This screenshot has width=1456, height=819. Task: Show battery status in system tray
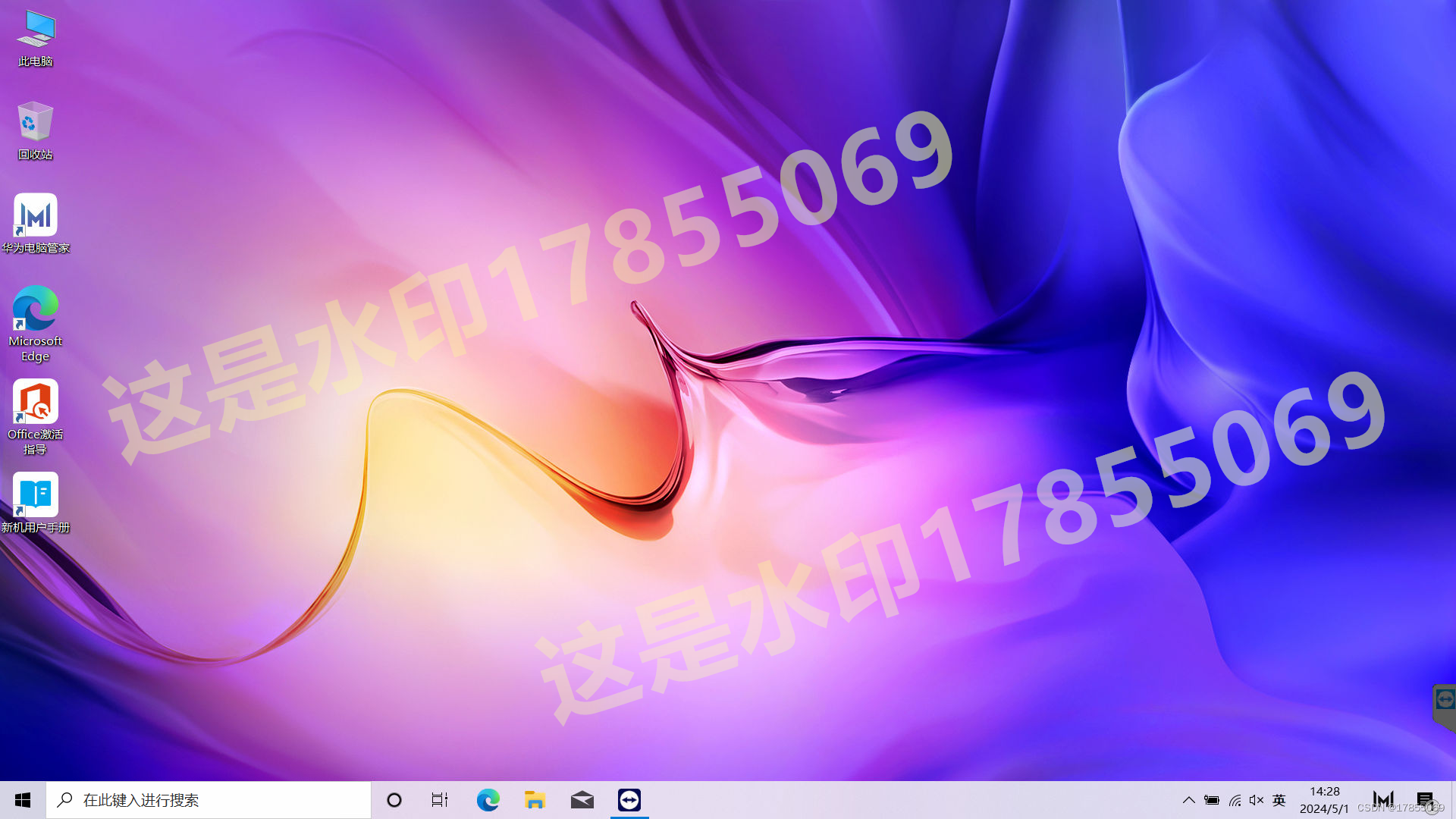[x=1212, y=800]
